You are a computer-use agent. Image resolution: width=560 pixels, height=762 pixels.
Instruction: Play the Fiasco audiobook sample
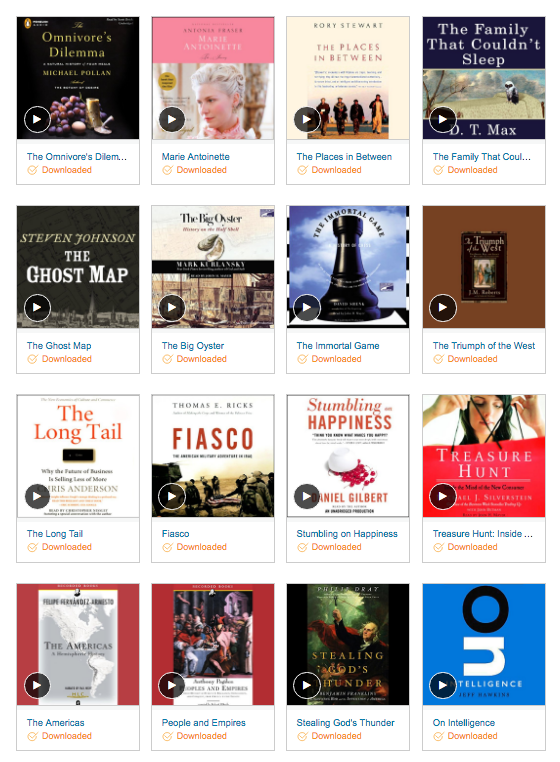(172, 496)
